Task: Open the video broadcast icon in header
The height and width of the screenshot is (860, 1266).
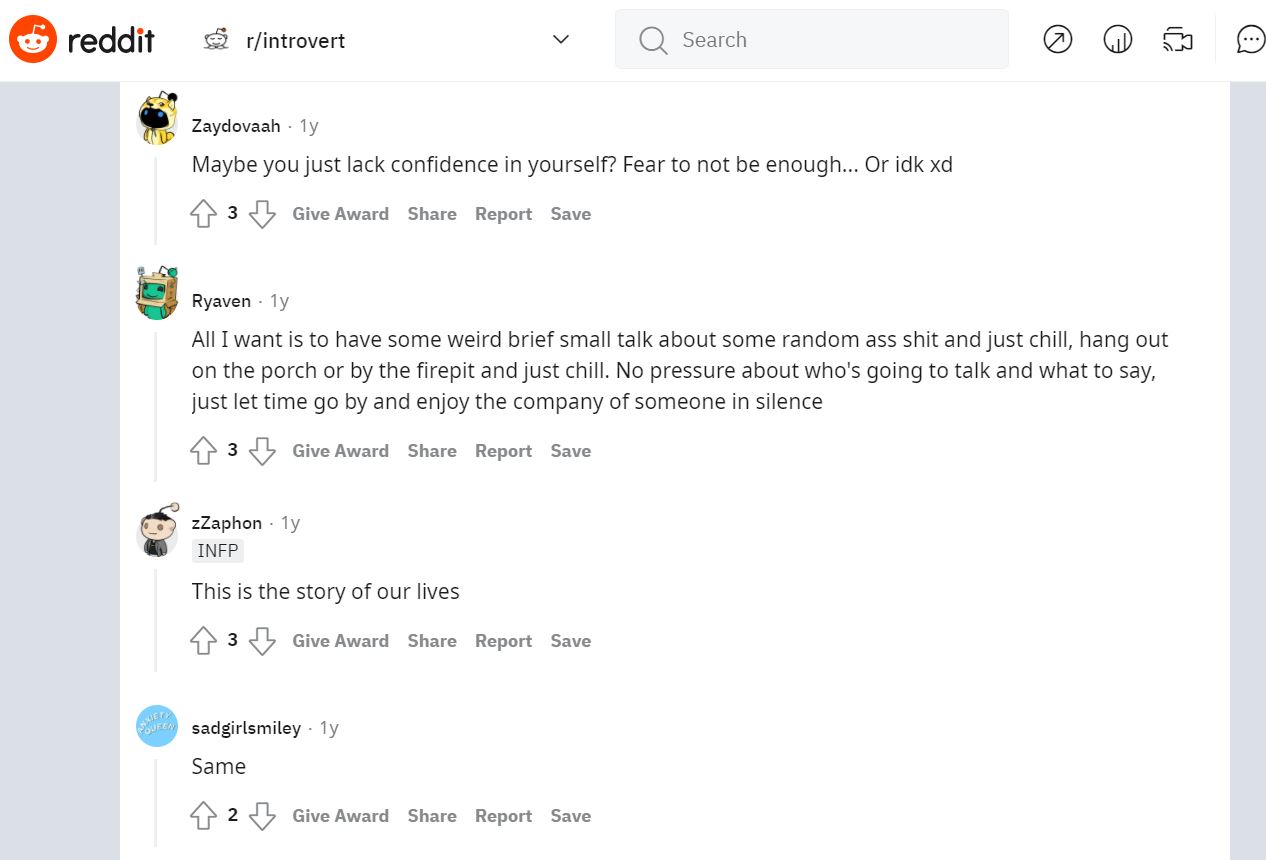Action: 1178,40
